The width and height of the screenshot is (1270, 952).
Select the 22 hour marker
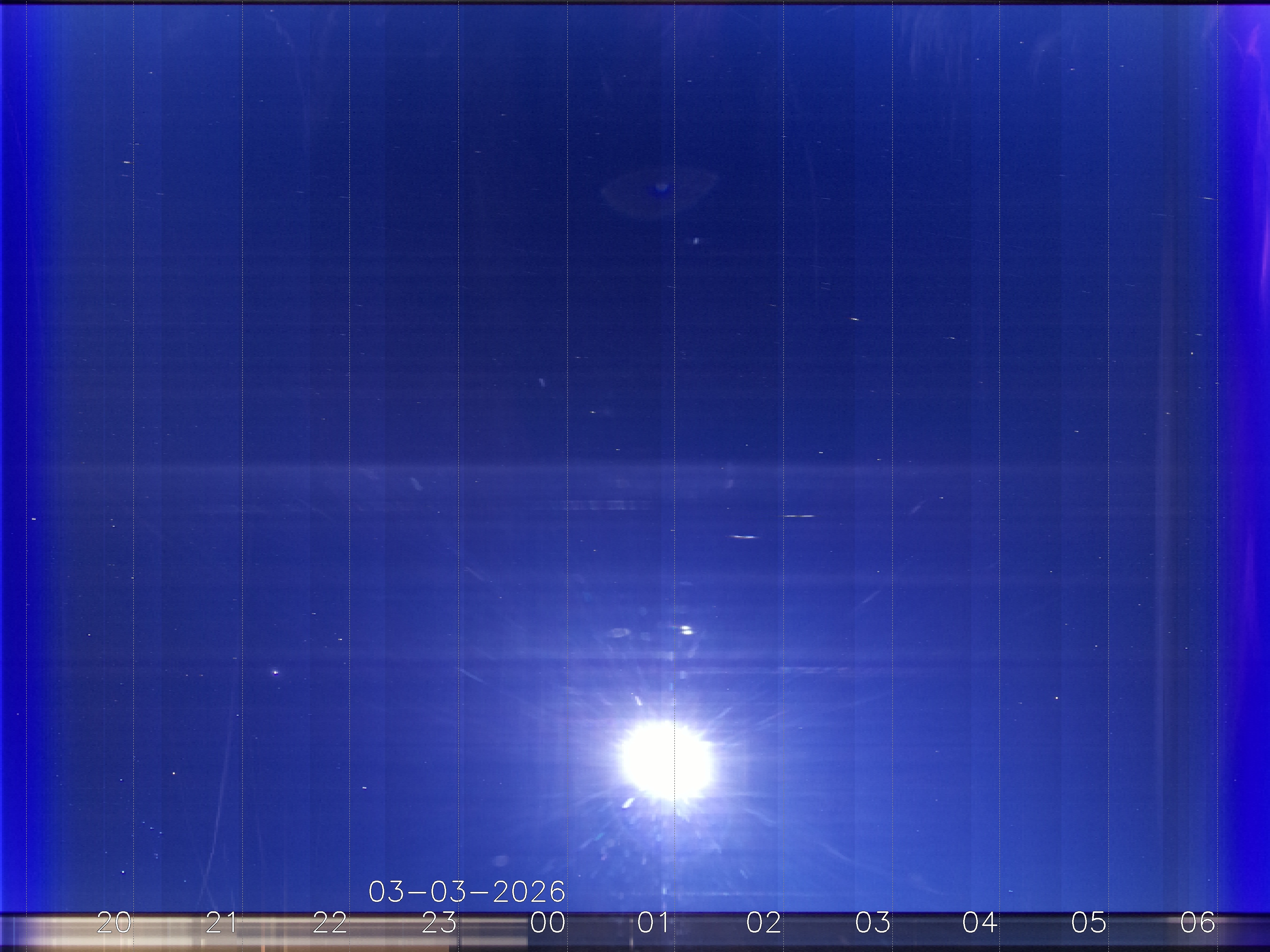pyautogui.click(x=330, y=923)
